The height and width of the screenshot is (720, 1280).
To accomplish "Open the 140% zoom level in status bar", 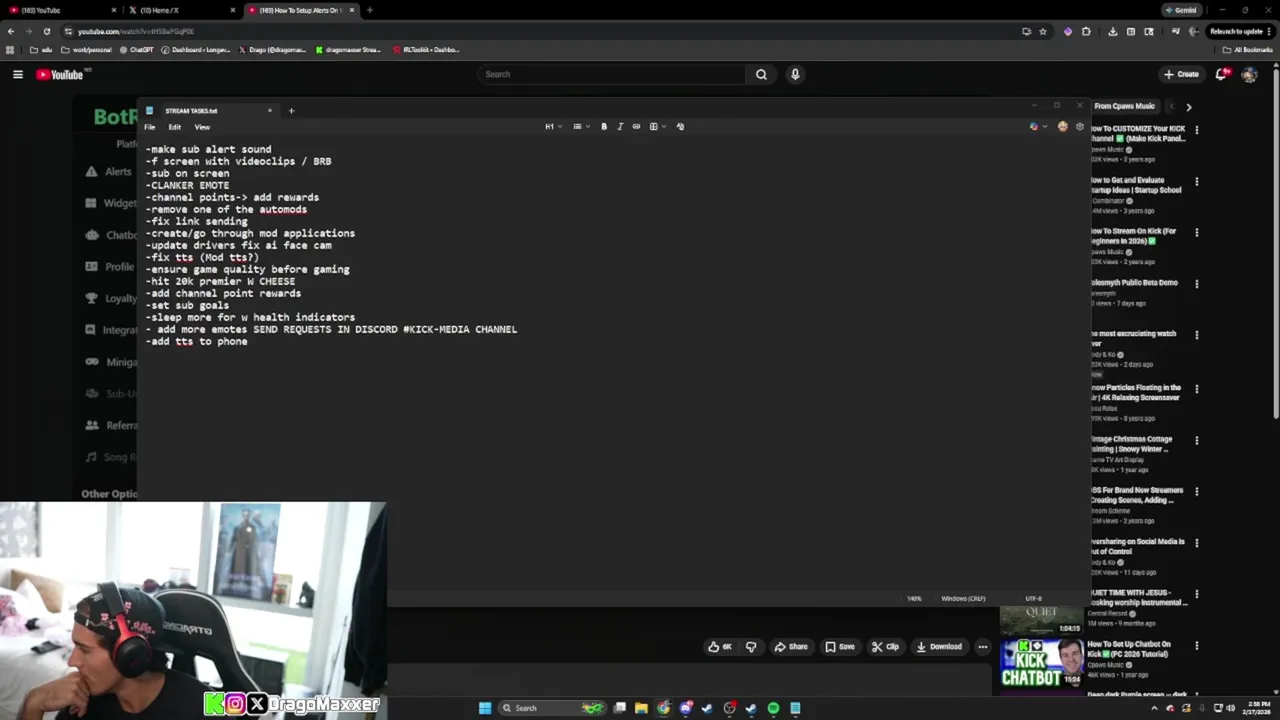I will 914,598.
